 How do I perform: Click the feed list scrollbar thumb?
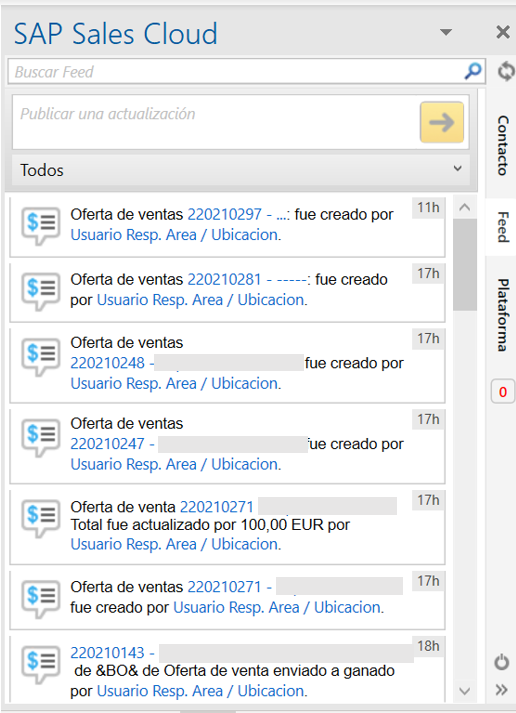465,265
